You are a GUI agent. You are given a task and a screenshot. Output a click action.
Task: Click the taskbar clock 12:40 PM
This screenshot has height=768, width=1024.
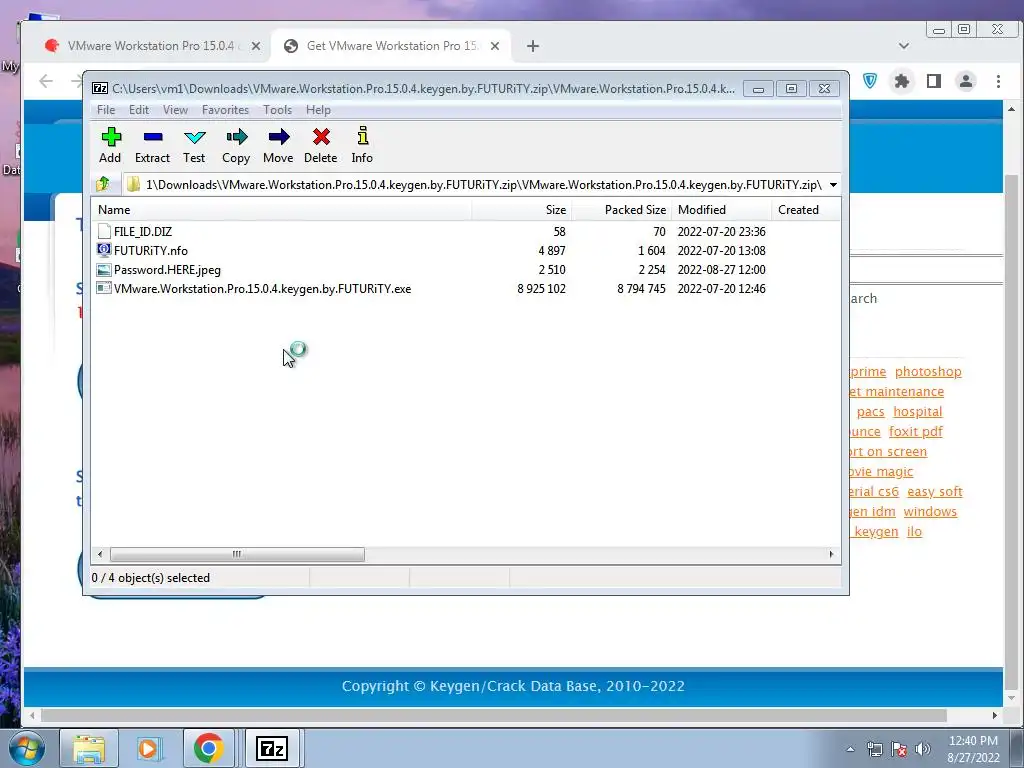[x=973, y=741]
